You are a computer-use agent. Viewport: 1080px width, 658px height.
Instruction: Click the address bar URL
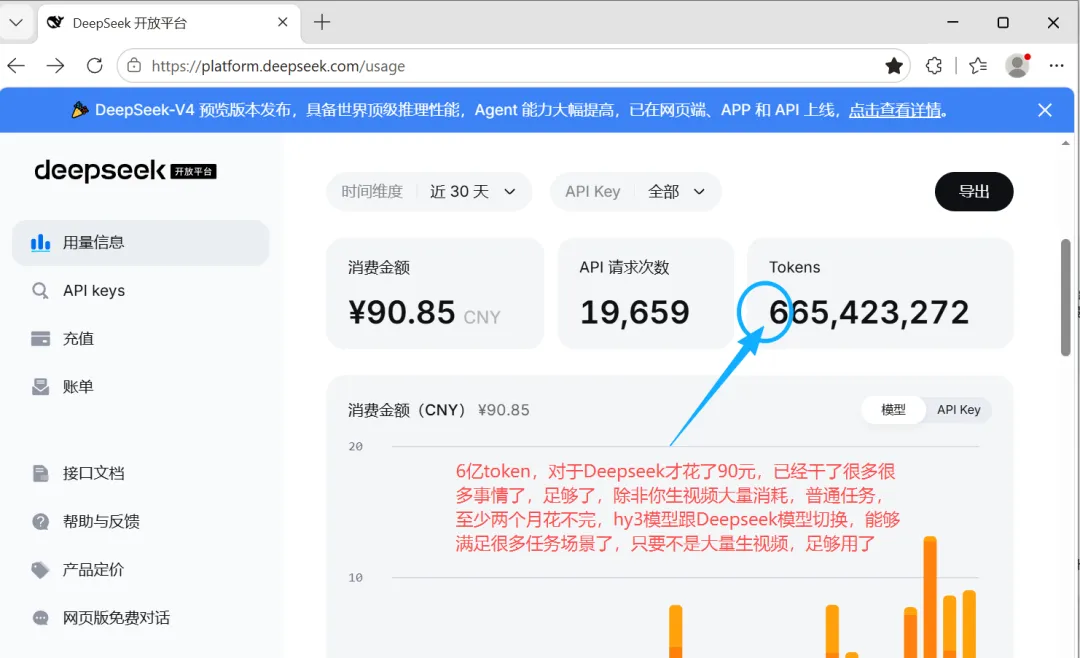pyautogui.click(x=278, y=66)
